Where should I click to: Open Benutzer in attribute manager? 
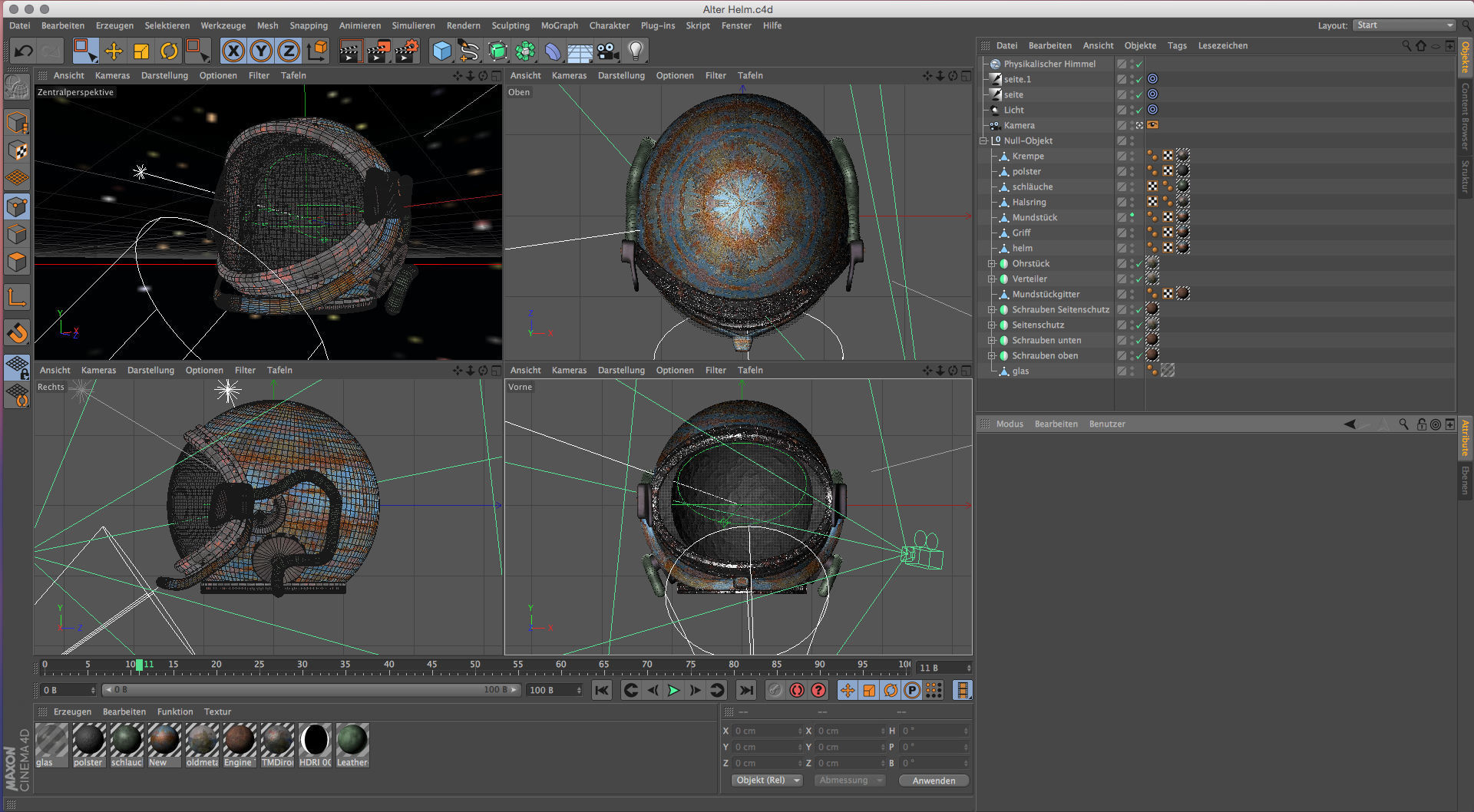point(1107,424)
